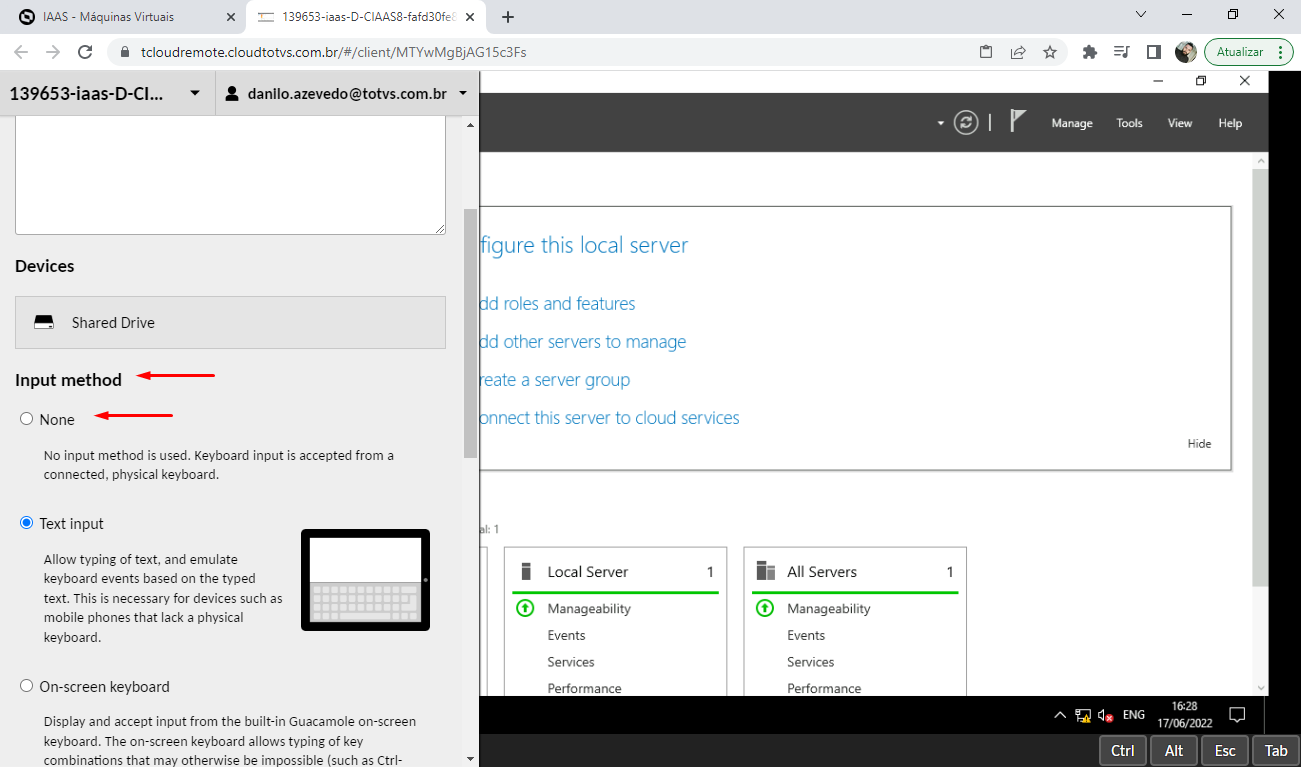
Task: Toggle Chrome side panel icon
Action: click(1154, 52)
